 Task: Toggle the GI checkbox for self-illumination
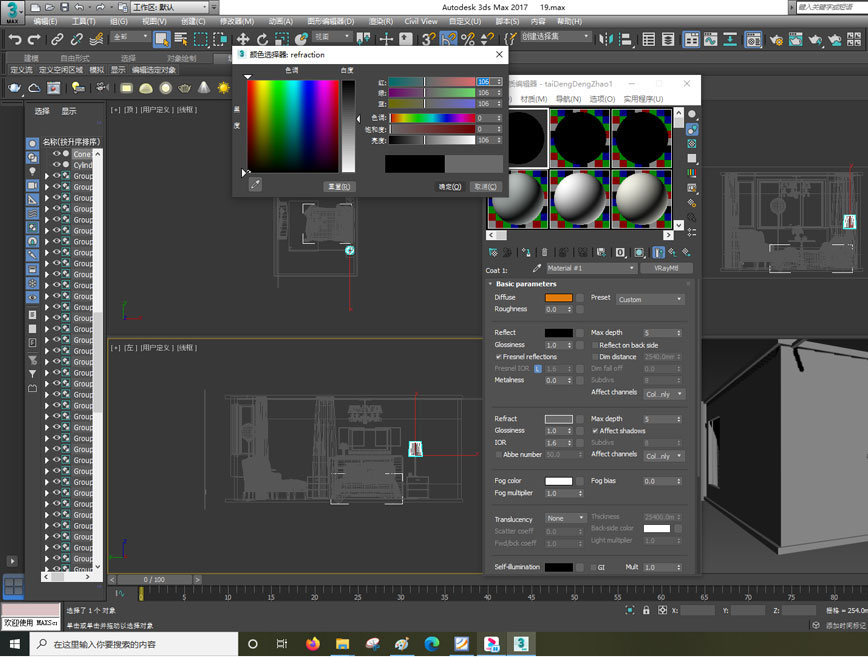[x=593, y=567]
